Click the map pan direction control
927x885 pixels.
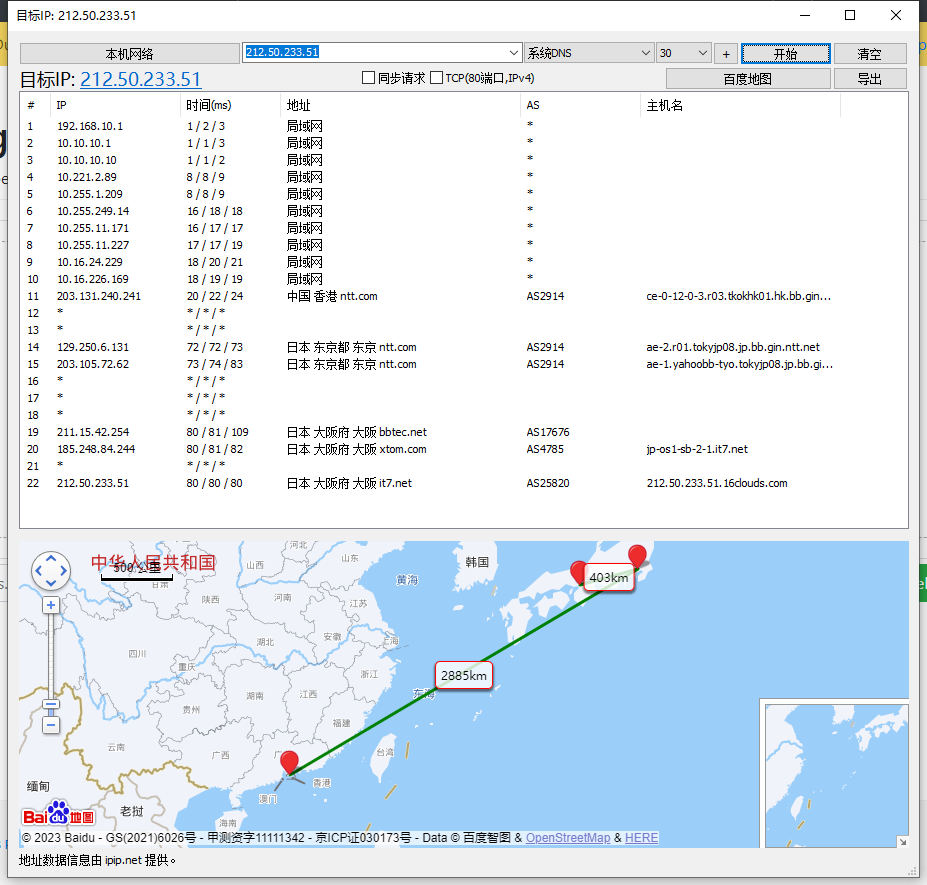[51, 571]
